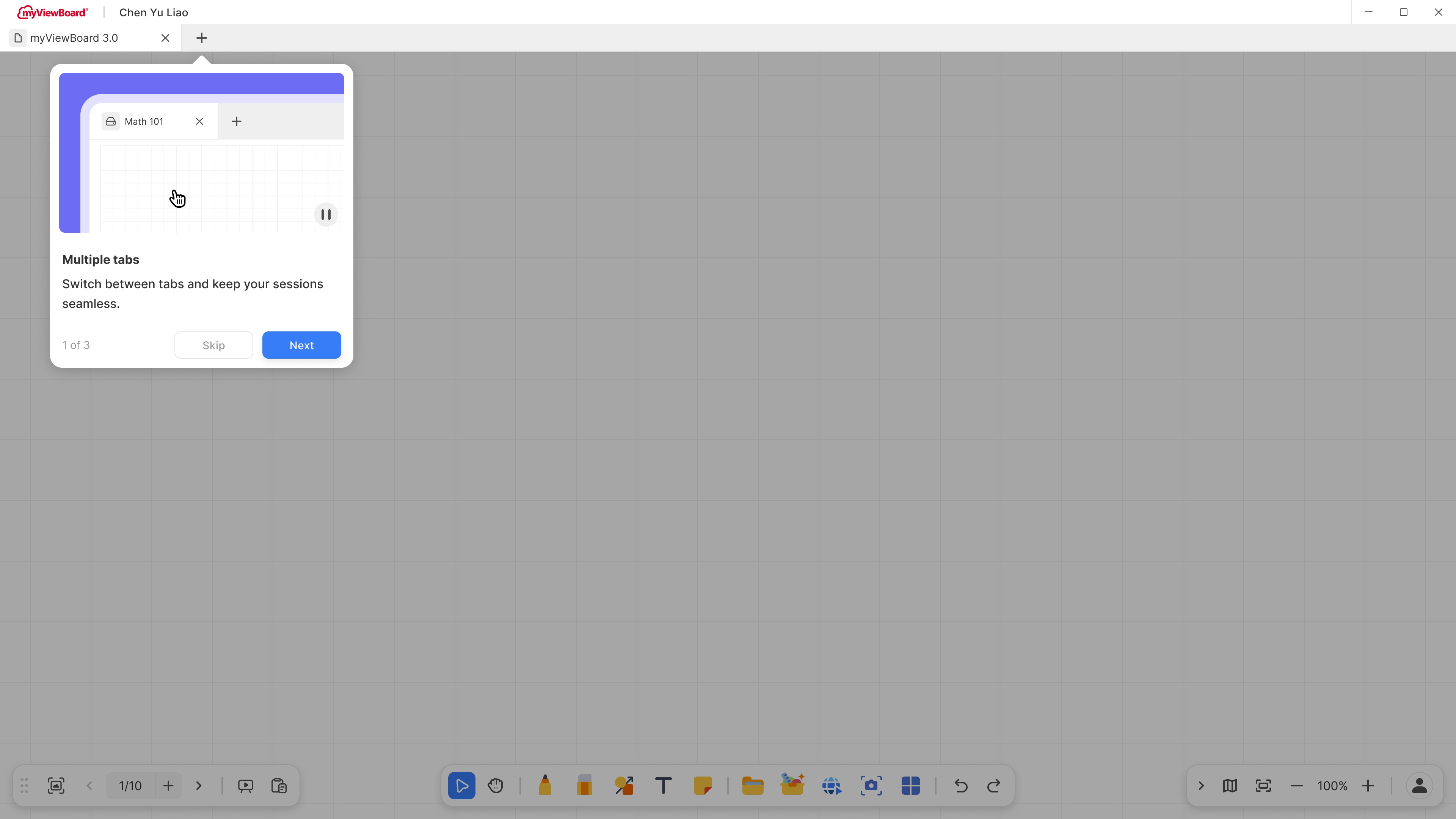Image resolution: width=1456 pixels, height=819 pixels.
Task: Start the screen capture tool
Action: click(871, 785)
